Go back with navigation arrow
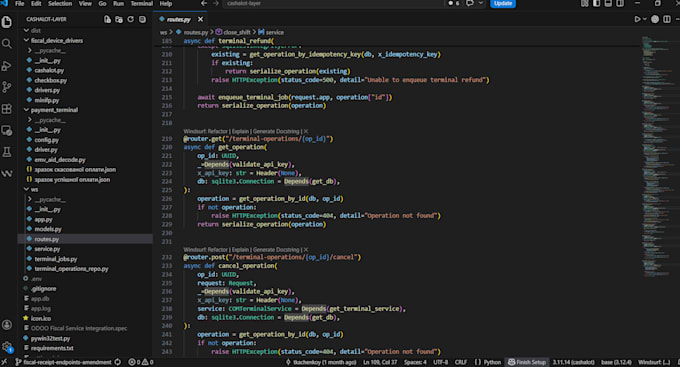The height and width of the screenshot is (367, 680). point(204,3)
